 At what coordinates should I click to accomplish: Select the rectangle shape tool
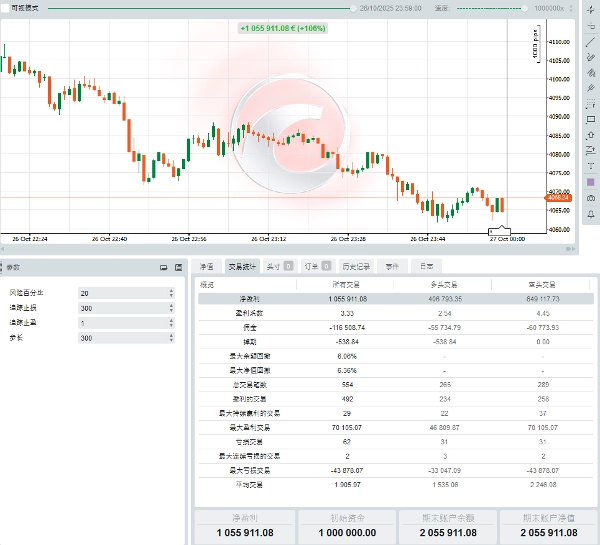590,119
